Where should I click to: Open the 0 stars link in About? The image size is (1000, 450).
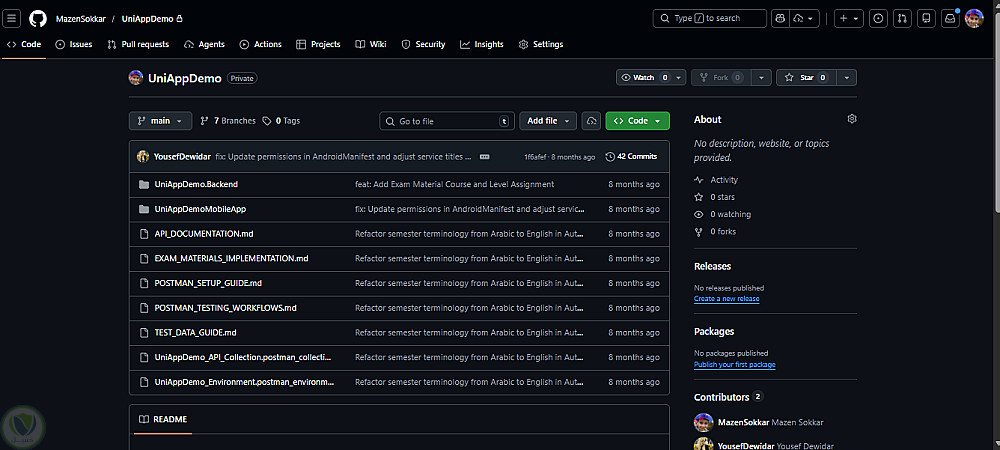point(714,197)
